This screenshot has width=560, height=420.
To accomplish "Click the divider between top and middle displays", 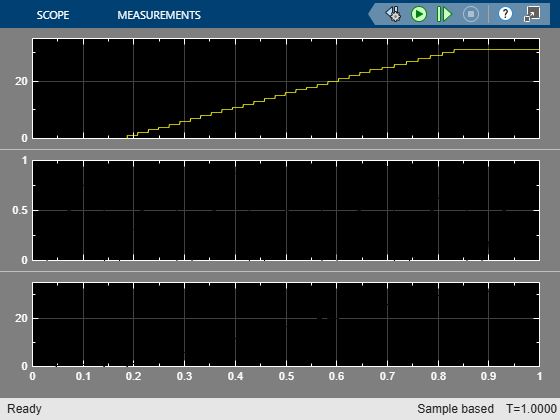I will tap(280, 149).
